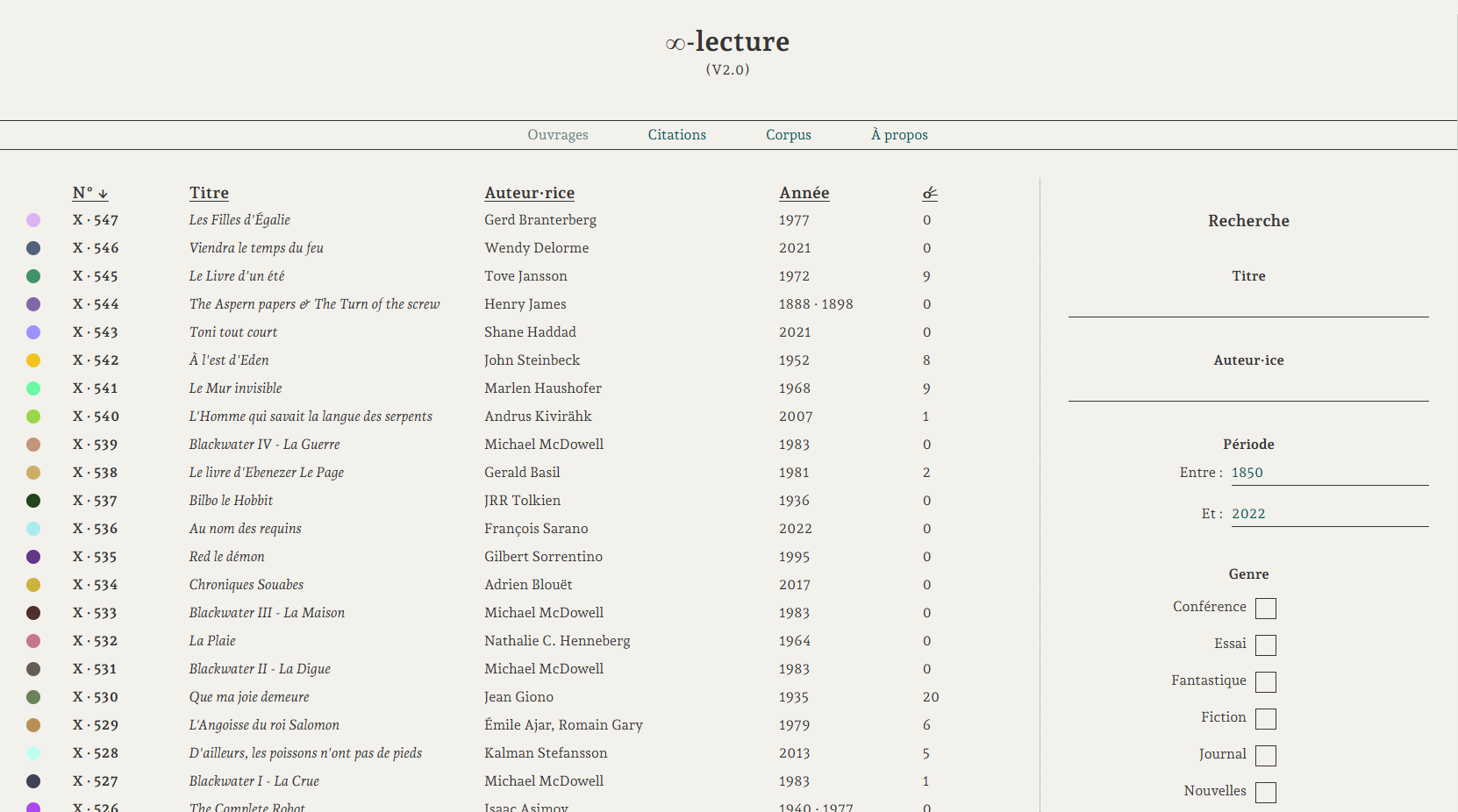Click the Année column header
The height and width of the screenshot is (812, 1458).
click(804, 193)
